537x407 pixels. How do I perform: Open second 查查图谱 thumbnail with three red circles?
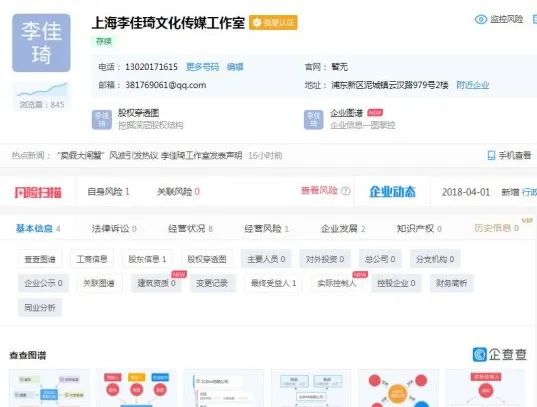pyautogui.click(x=136, y=388)
